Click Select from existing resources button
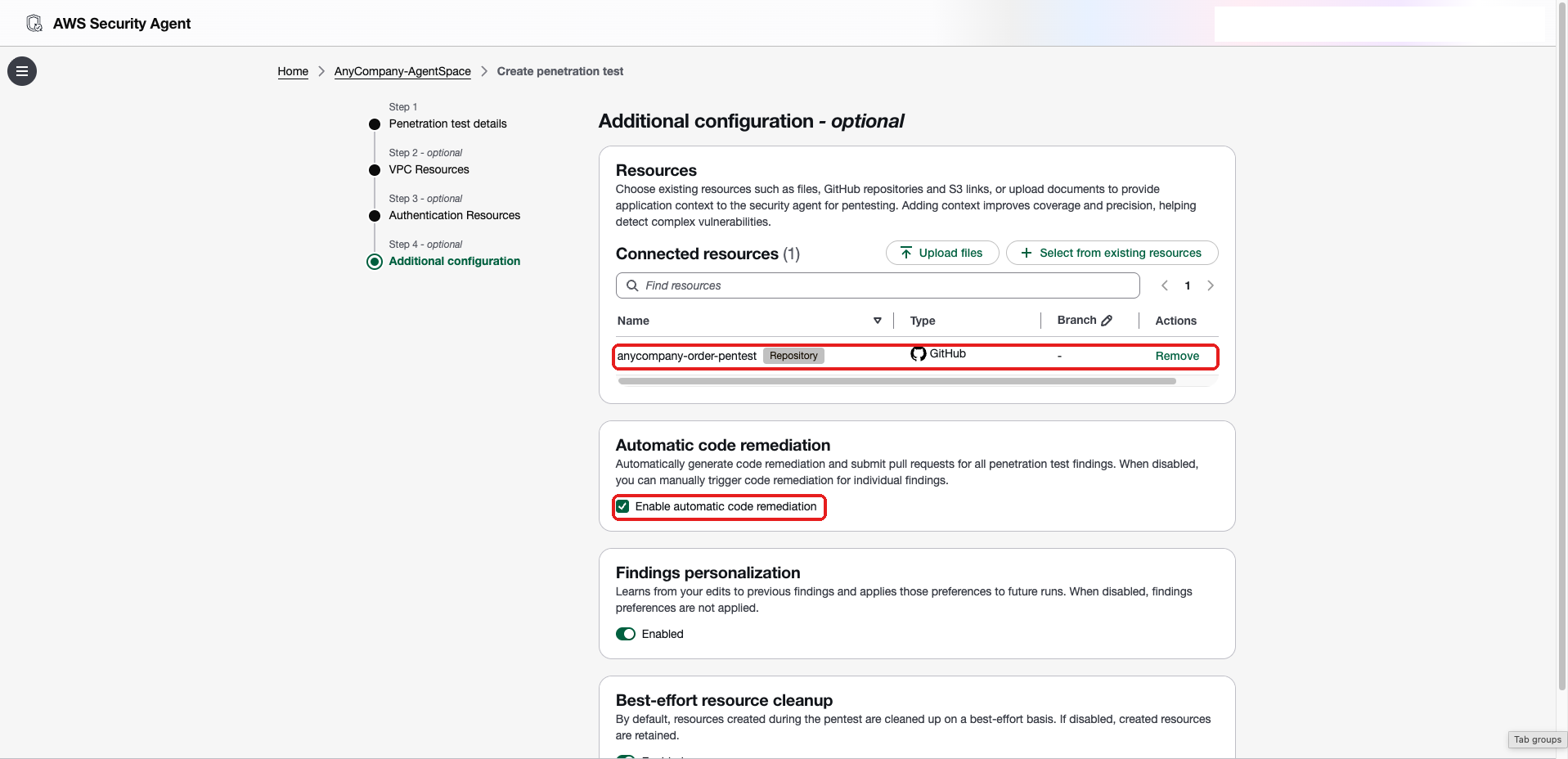The height and width of the screenshot is (759, 1568). (x=1112, y=253)
